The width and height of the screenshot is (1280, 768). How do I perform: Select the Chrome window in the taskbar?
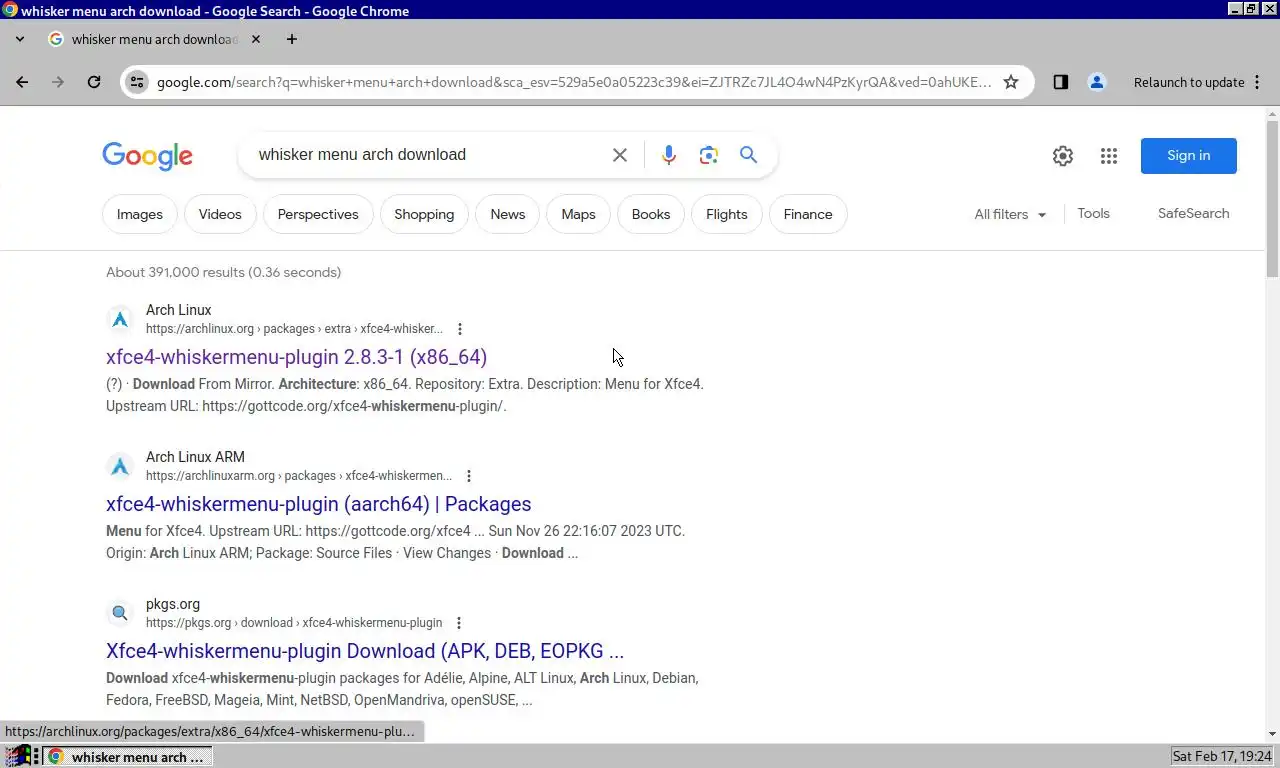pyautogui.click(x=128, y=757)
